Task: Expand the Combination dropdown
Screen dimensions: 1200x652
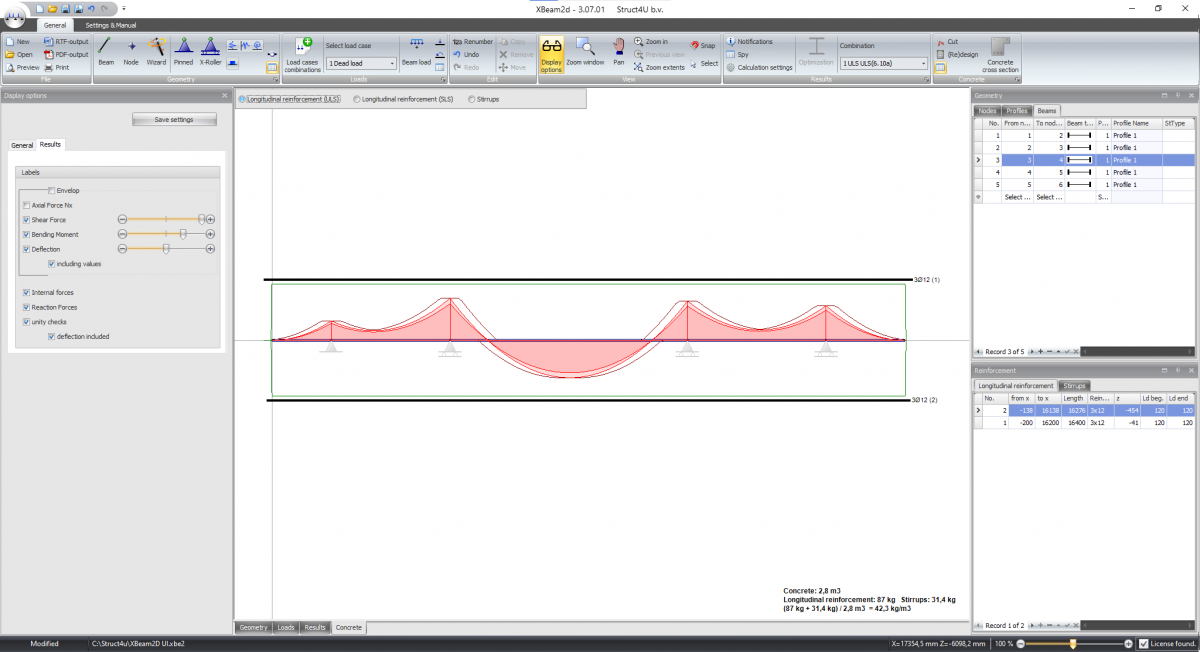Action: click(x=882, y=63)
